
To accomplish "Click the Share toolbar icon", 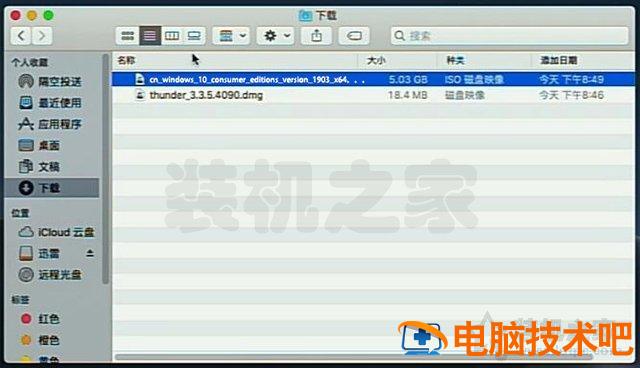I will [317, 36].
